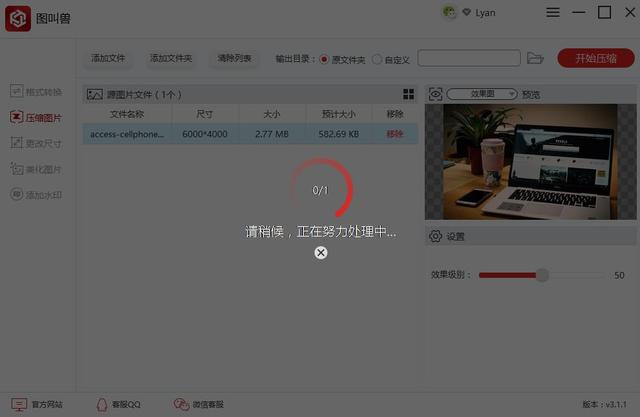Select the 原文件夹 output radio option
The height and width of the screenshot is (417, 640).
tap(324, 60)
